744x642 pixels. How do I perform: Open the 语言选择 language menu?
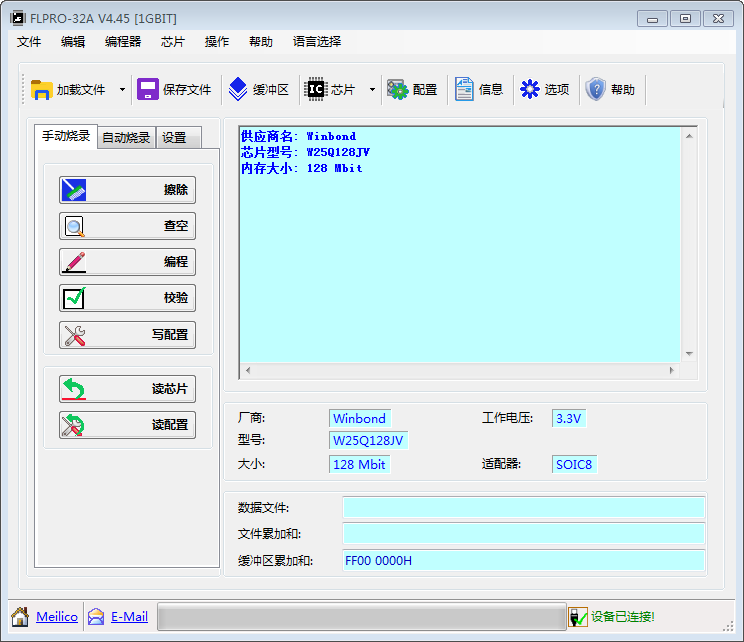(x=317, y=41)
